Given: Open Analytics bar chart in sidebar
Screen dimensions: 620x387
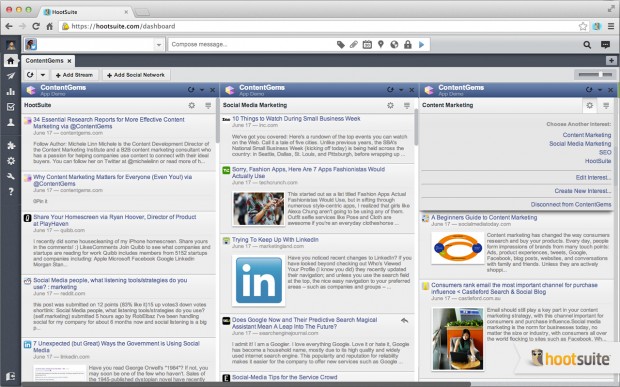Looking at the screenshot, I should (11, 91).
